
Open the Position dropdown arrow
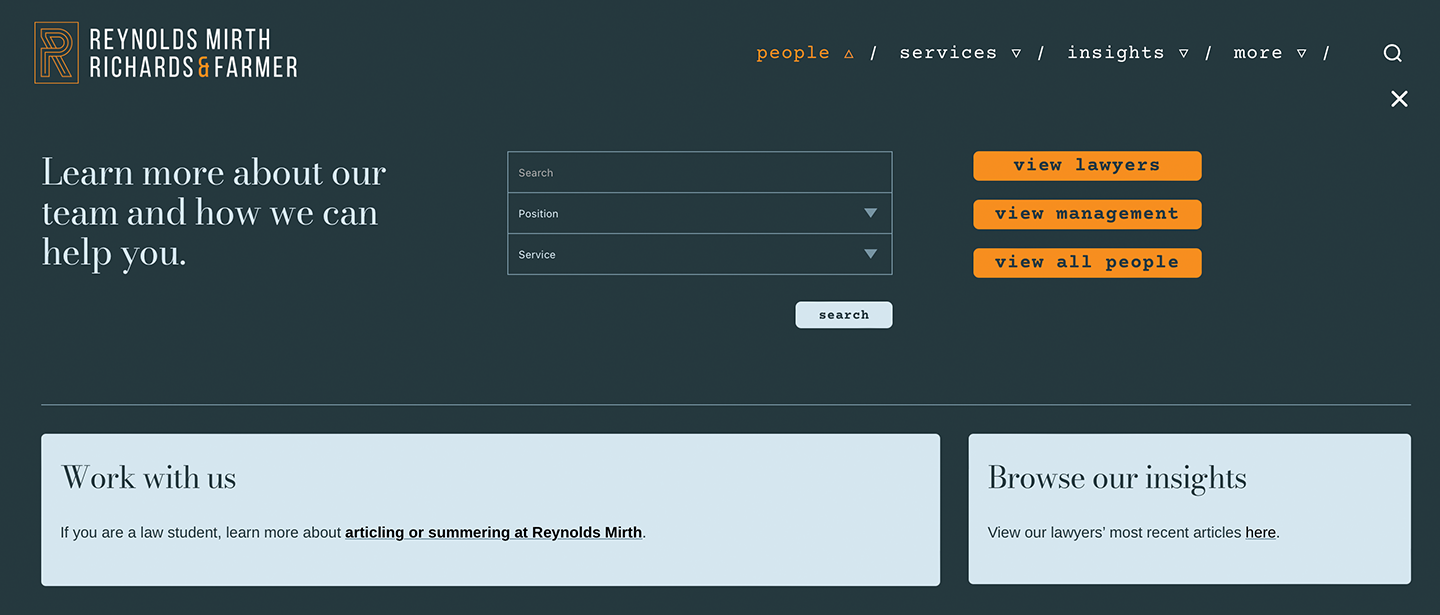pyautogui.click(x=870, y=213)
